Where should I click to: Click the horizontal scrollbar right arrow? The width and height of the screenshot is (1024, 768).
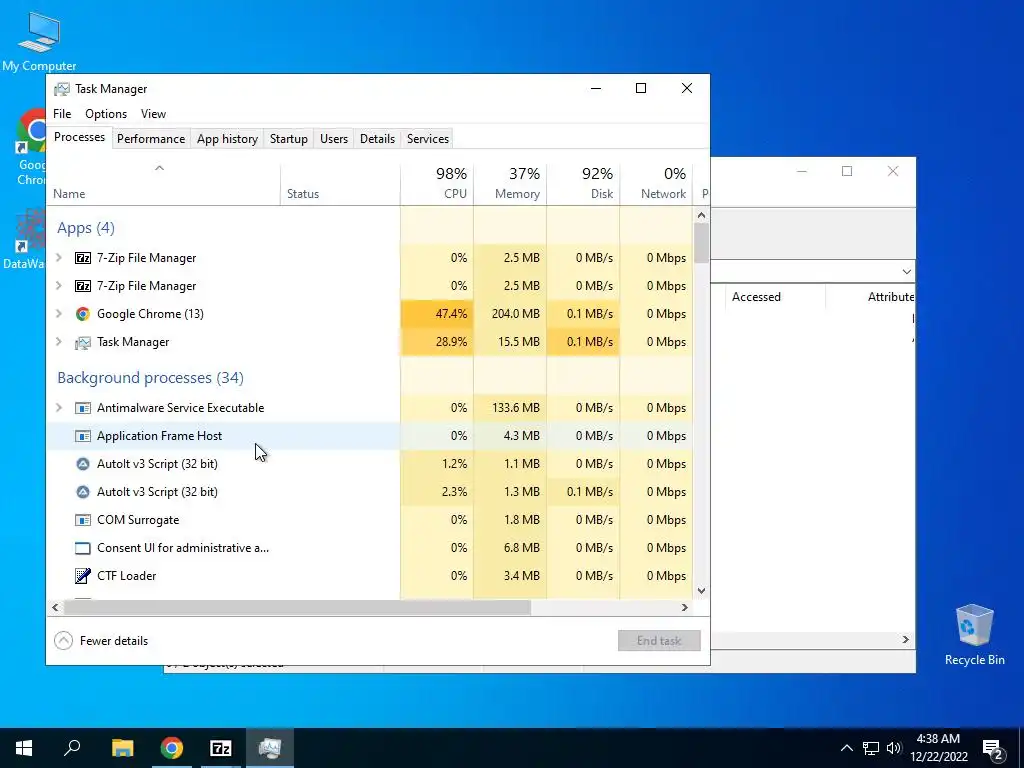point(684,607)
